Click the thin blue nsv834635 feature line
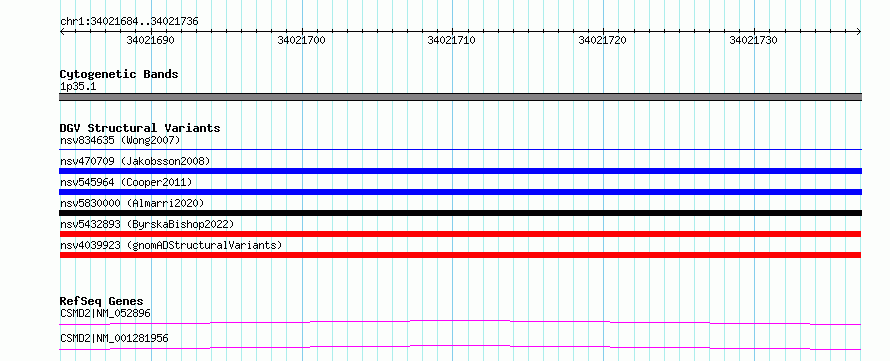This screenshot has width=890, height=361. tap(460, 150)
